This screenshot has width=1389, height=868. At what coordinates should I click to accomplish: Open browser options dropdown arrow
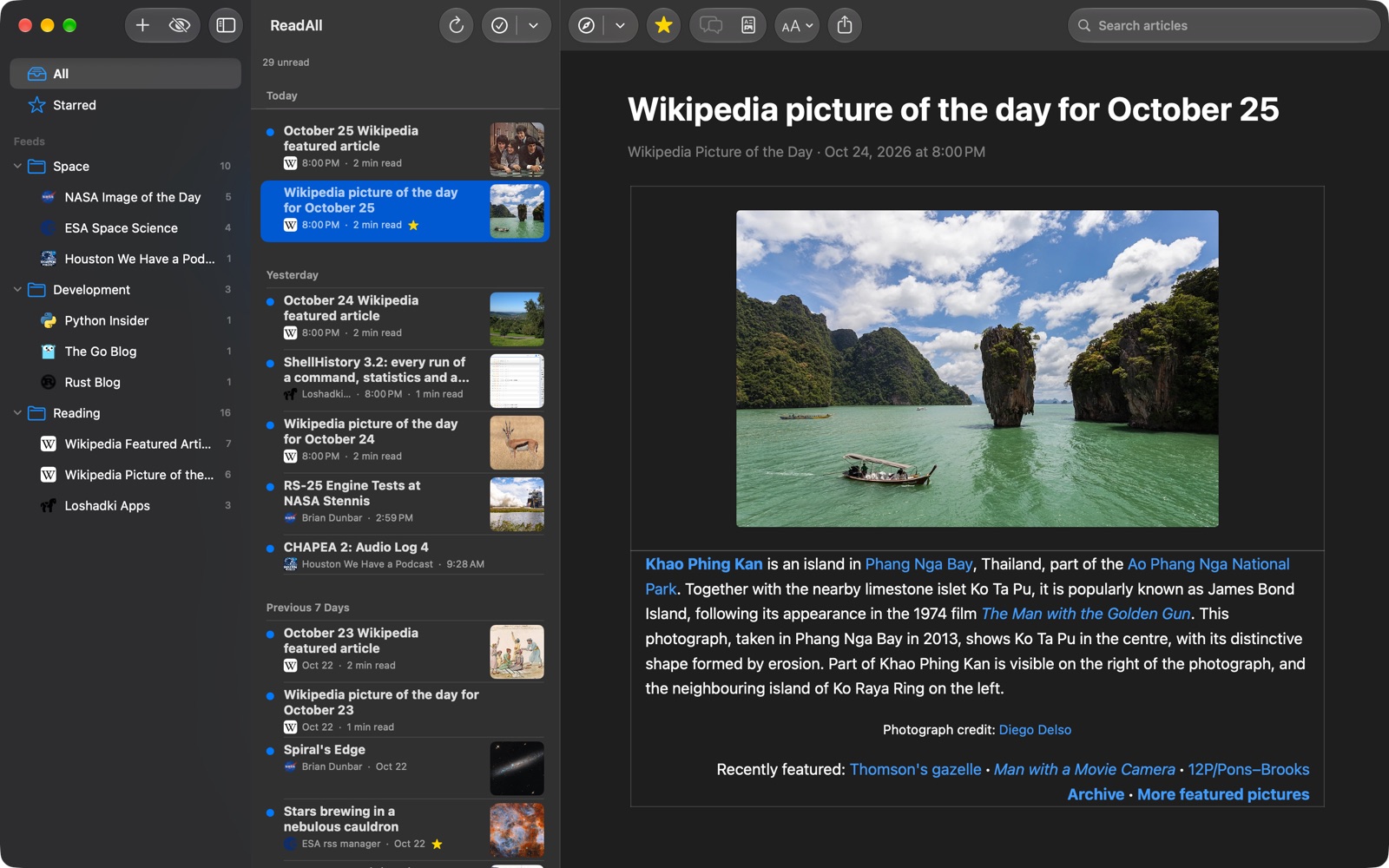pos(620,25)
